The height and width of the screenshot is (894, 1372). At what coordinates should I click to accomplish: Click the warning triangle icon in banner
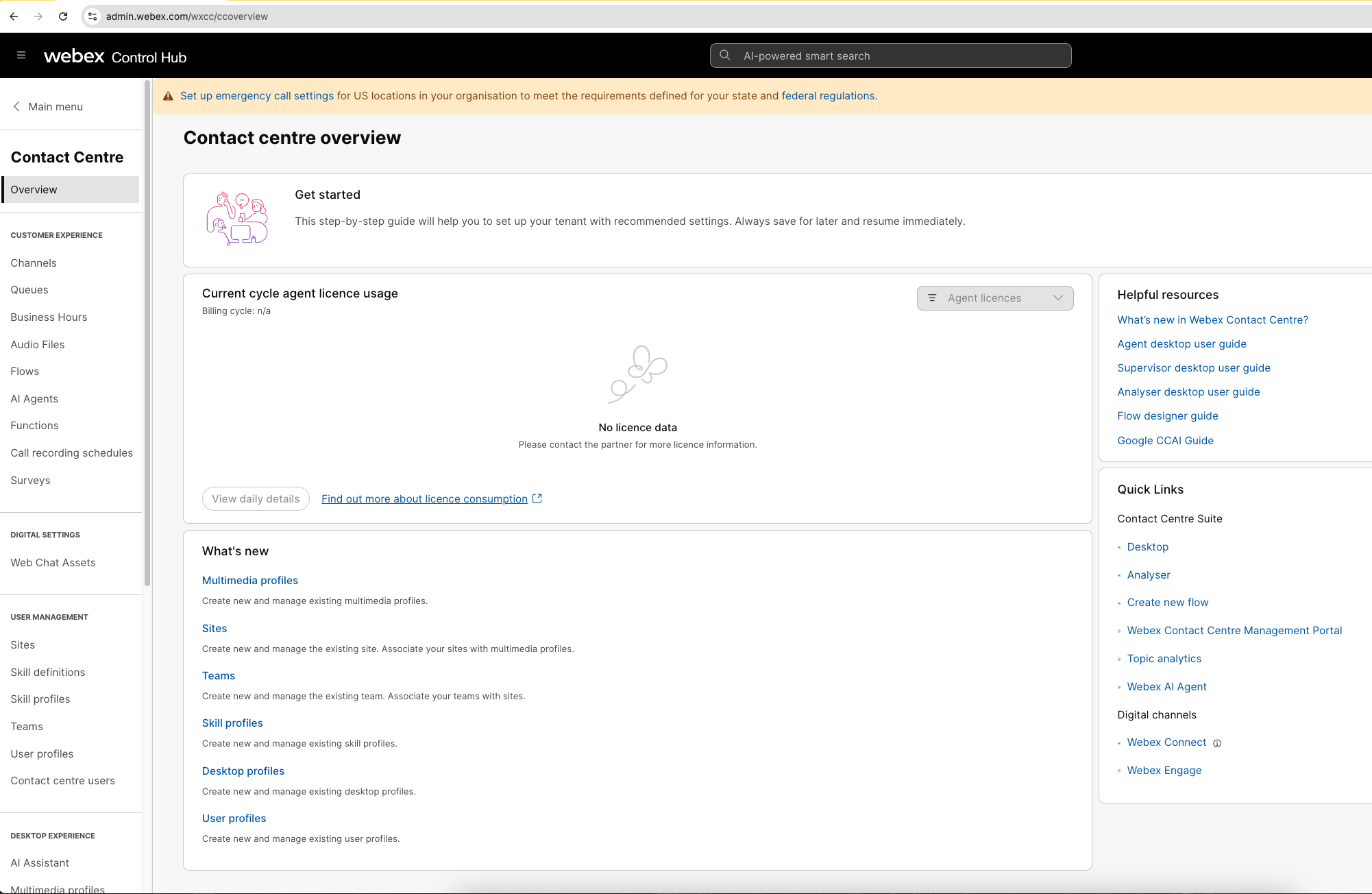[x=168, y=96]
